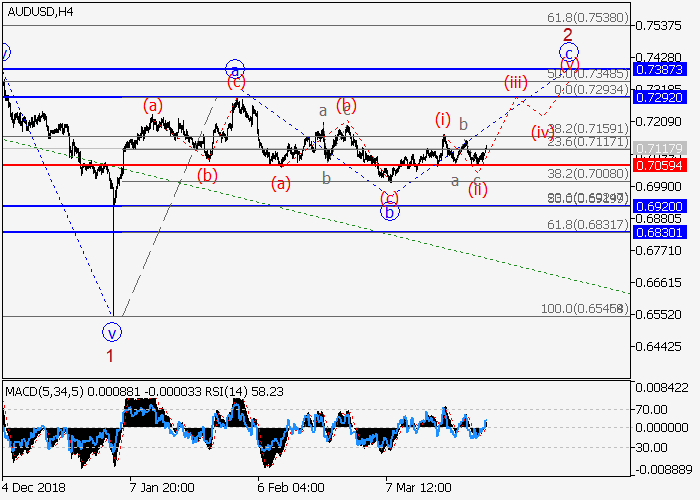Screen dimensions: 700x500
Task: Click the red (iii) forecast wave label
Action: pos(515,82)
